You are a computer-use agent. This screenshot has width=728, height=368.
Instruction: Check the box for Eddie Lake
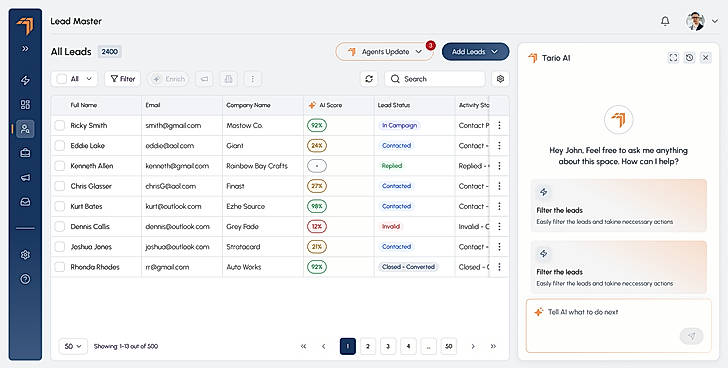(x=60, y=146)
